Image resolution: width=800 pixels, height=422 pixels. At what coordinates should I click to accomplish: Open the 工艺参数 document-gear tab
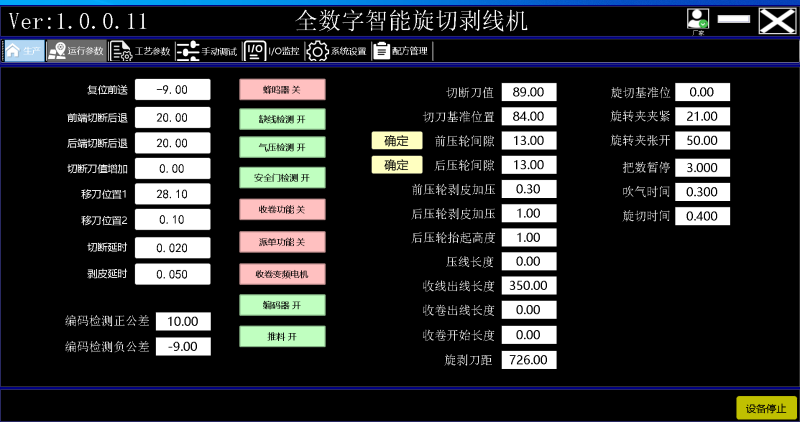click(x=140, y=51)
